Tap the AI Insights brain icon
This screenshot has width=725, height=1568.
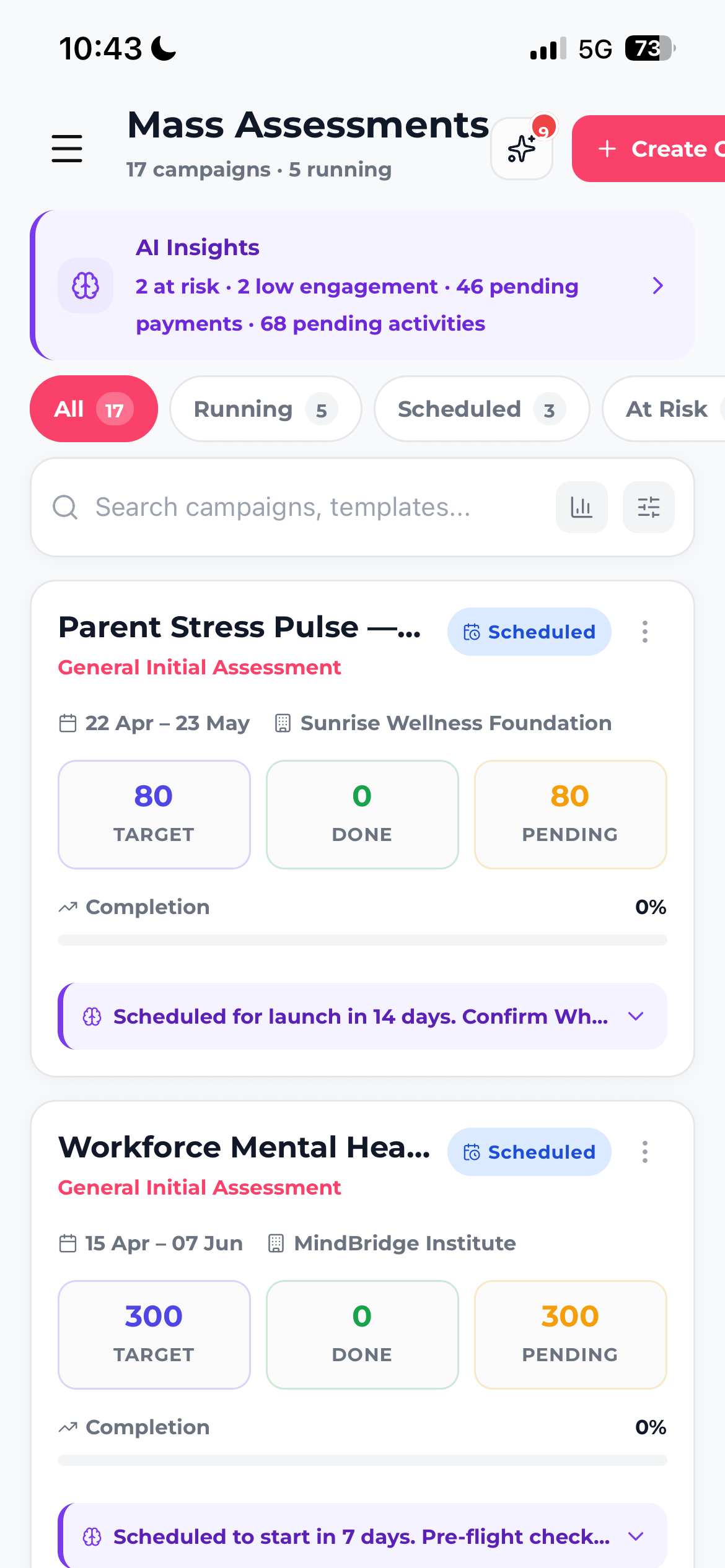coord(86,285)
